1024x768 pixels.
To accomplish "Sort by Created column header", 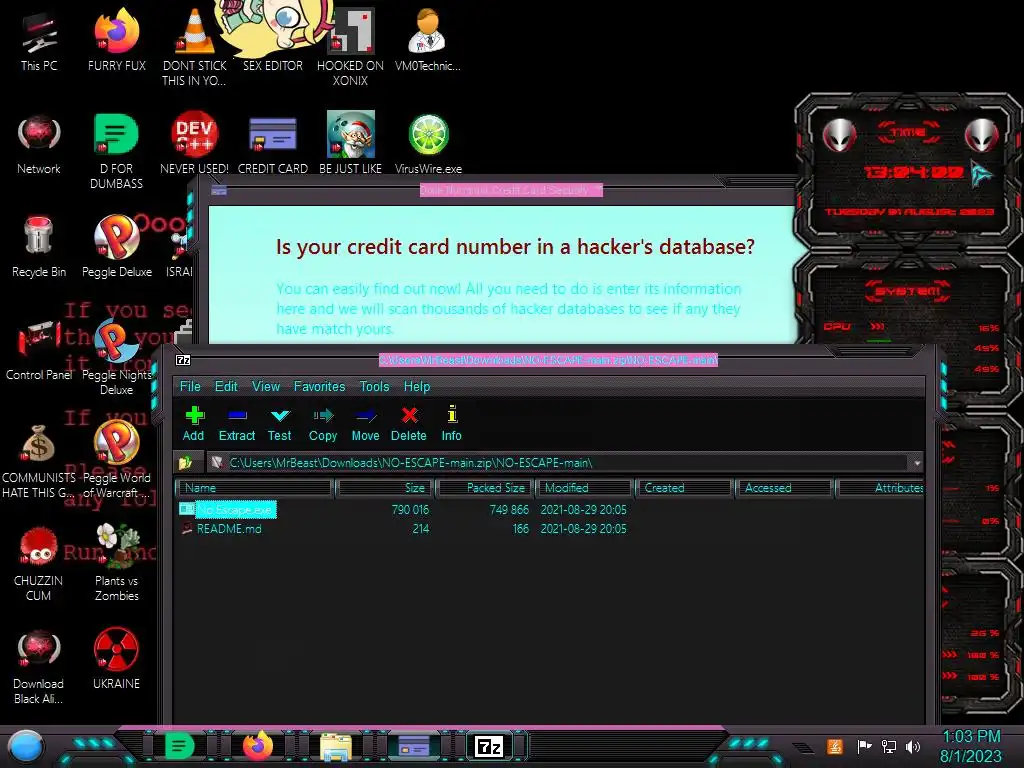I will [x=684, y=488].
